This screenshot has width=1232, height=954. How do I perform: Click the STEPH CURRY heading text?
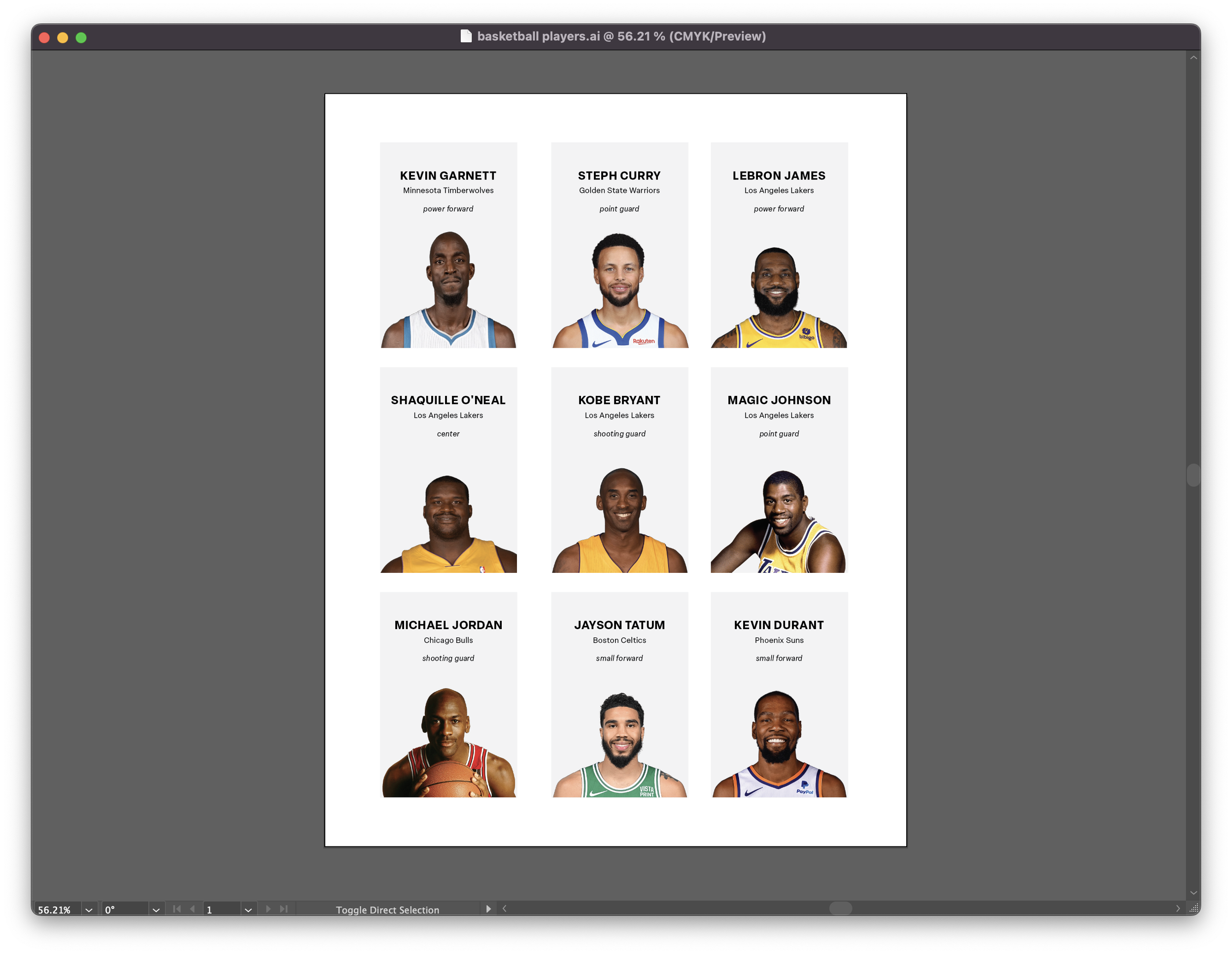[x=619, y=176]
